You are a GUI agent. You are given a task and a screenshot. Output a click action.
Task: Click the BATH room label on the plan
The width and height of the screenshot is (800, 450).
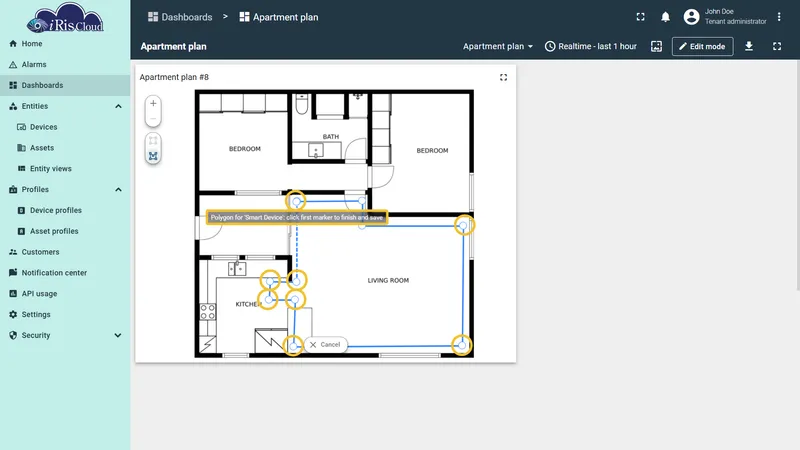tap(331, 137)
